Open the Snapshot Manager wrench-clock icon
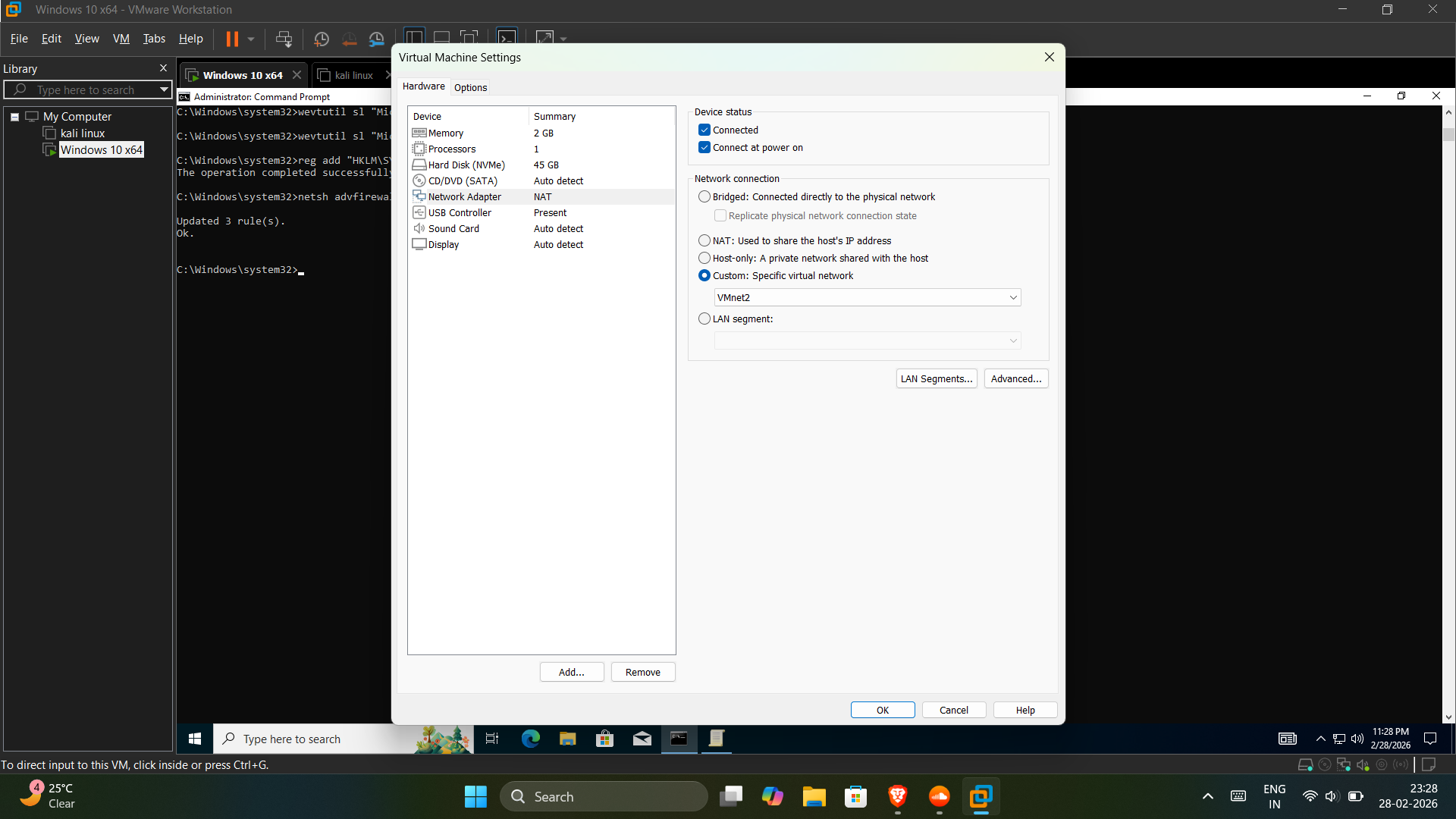This screenshot has height=819, width=1456. [x=377, y=39]
